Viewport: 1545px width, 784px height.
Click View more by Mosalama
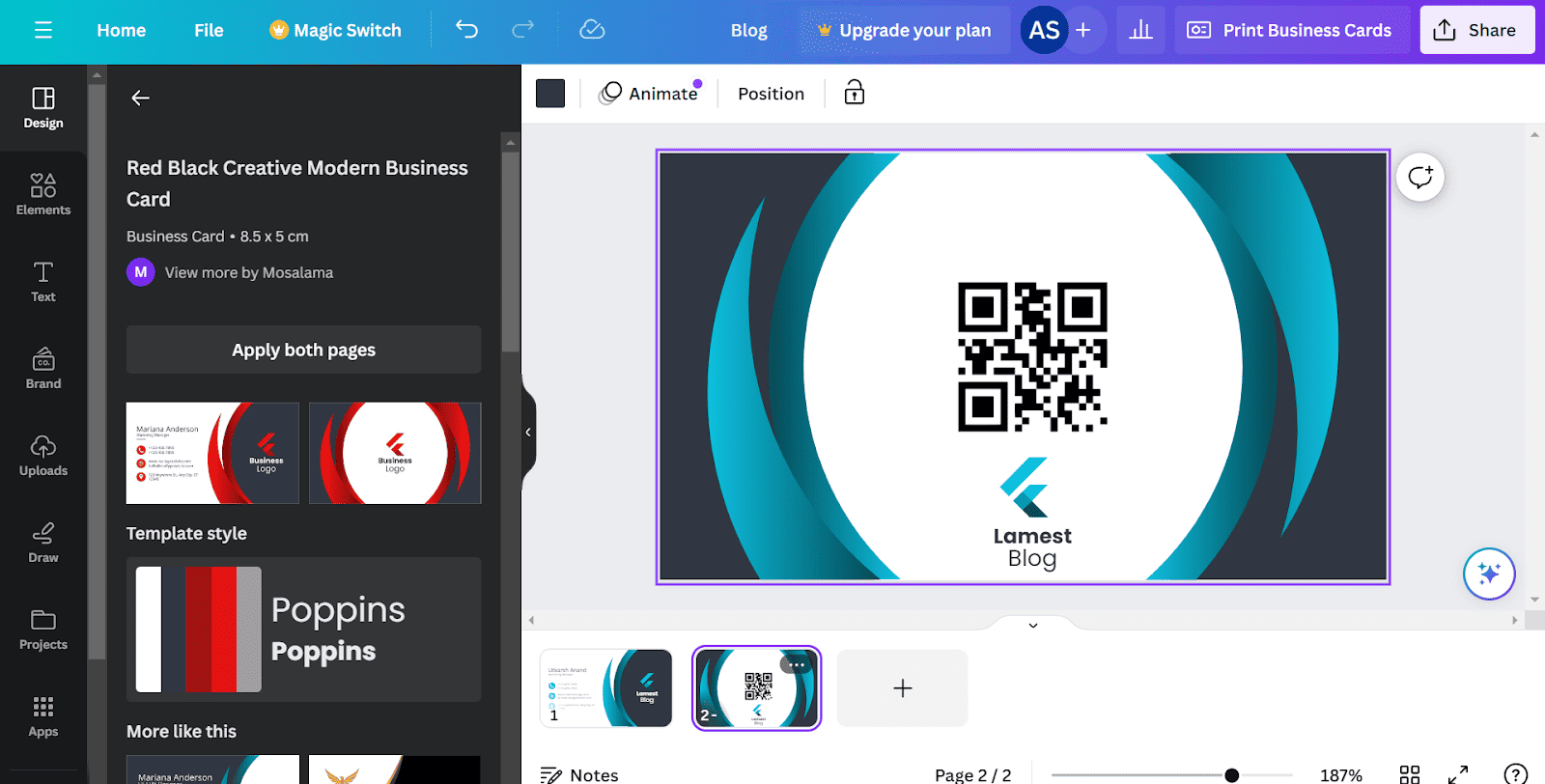click(x=249, y=272)
